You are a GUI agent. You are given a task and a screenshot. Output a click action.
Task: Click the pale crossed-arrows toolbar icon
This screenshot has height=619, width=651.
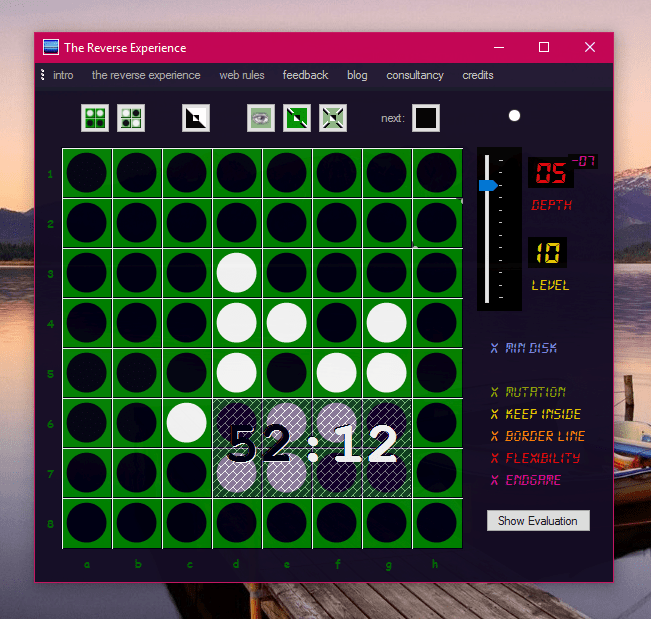pos(333,118)
